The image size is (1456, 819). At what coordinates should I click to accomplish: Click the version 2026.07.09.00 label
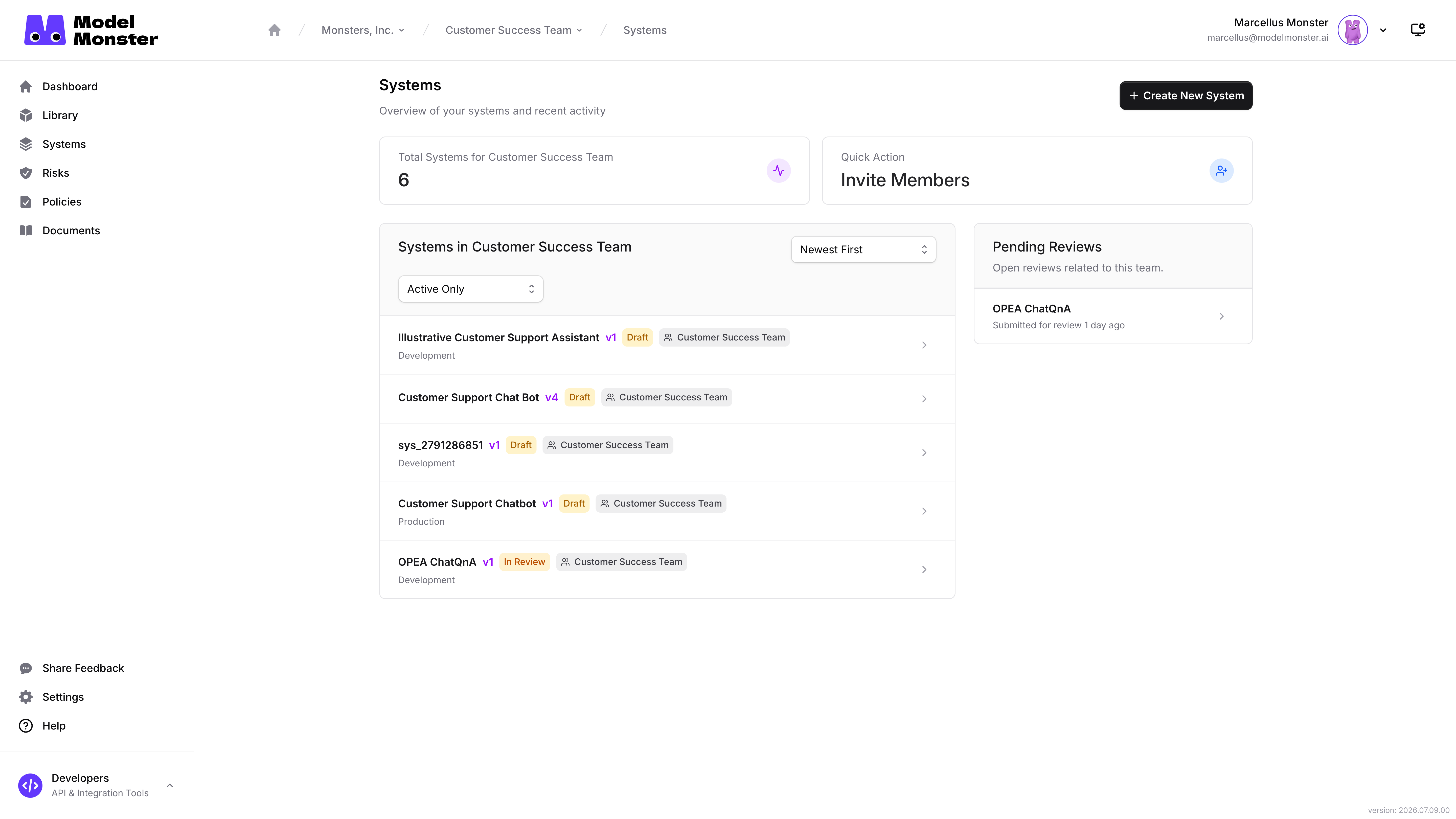(x=1408, y=810)
